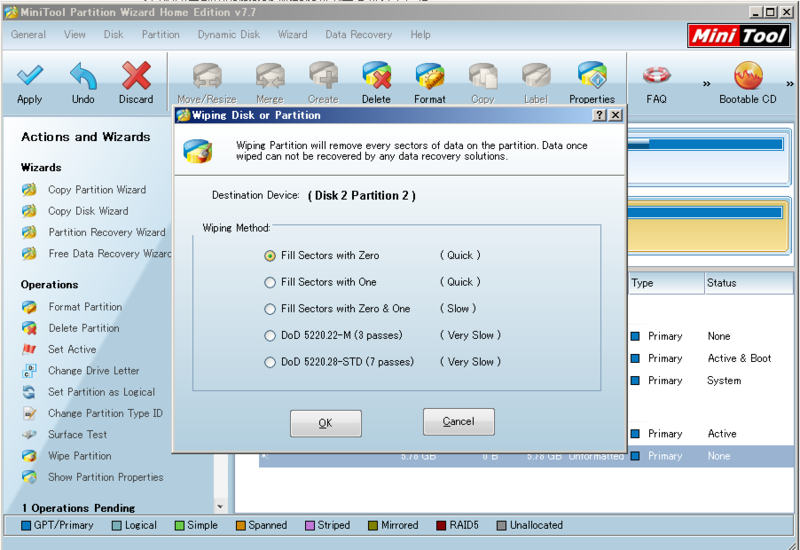Open the Help menu
This screenshot has width=800, height=550.
pyautogui.click(x=420, y=35)
